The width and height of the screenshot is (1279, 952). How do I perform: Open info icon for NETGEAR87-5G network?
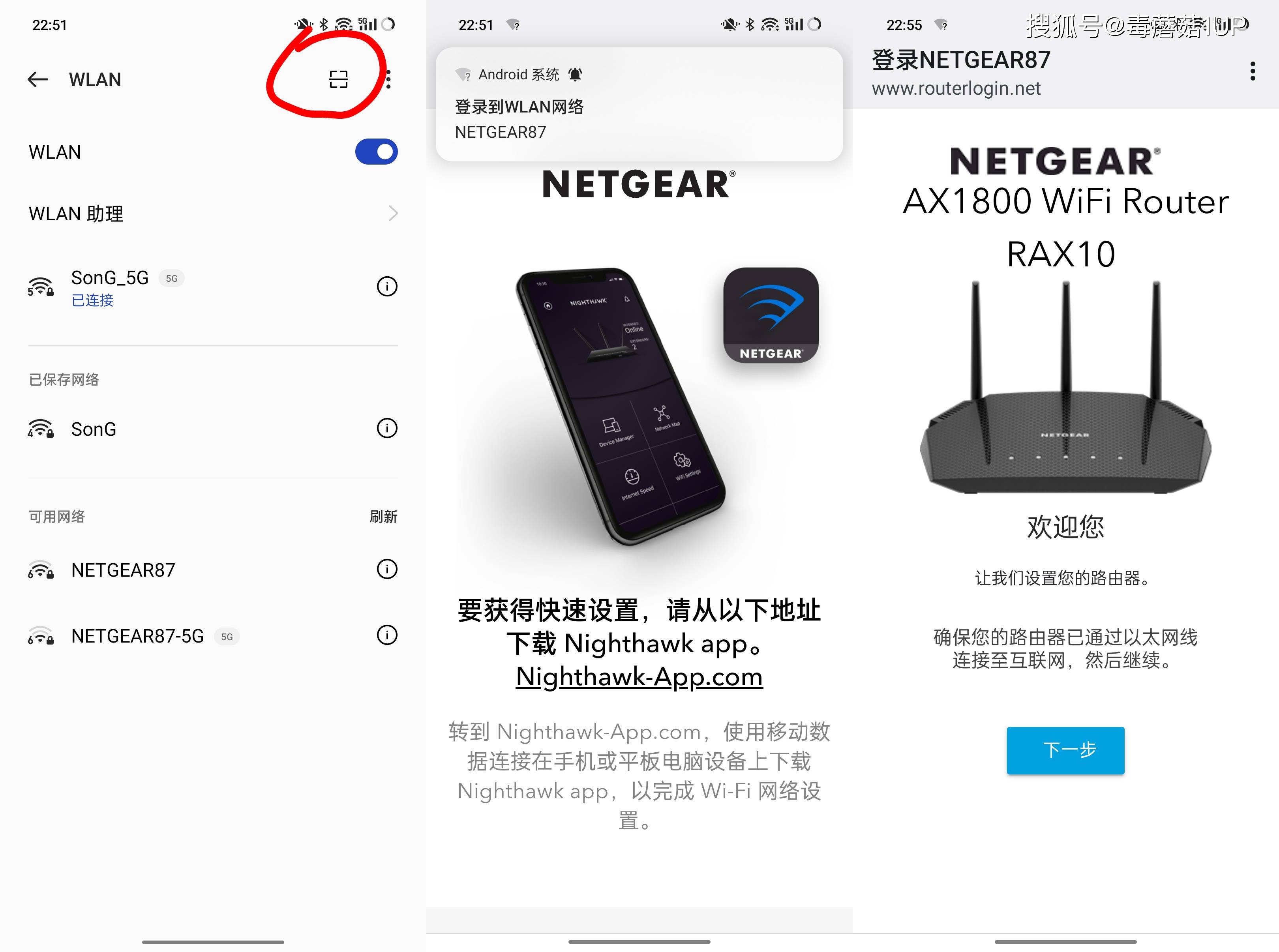387,635
